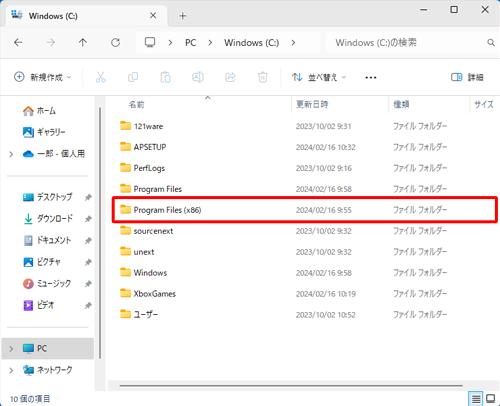Select OneDrive 一郎 - 個人用 entry
Screen dimensions: 500x406
[54, 154]
